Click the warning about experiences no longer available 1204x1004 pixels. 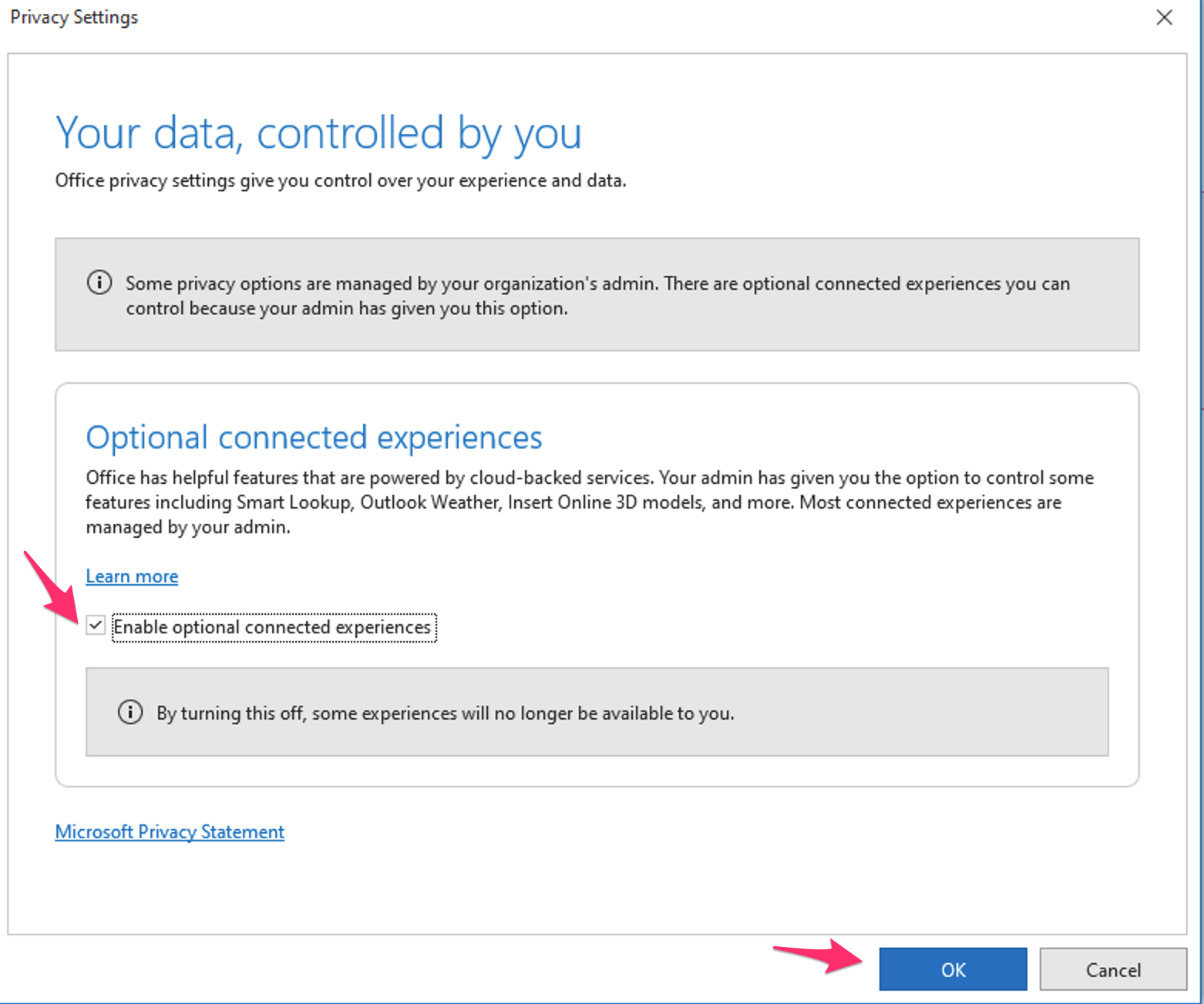tap(445, 713)
